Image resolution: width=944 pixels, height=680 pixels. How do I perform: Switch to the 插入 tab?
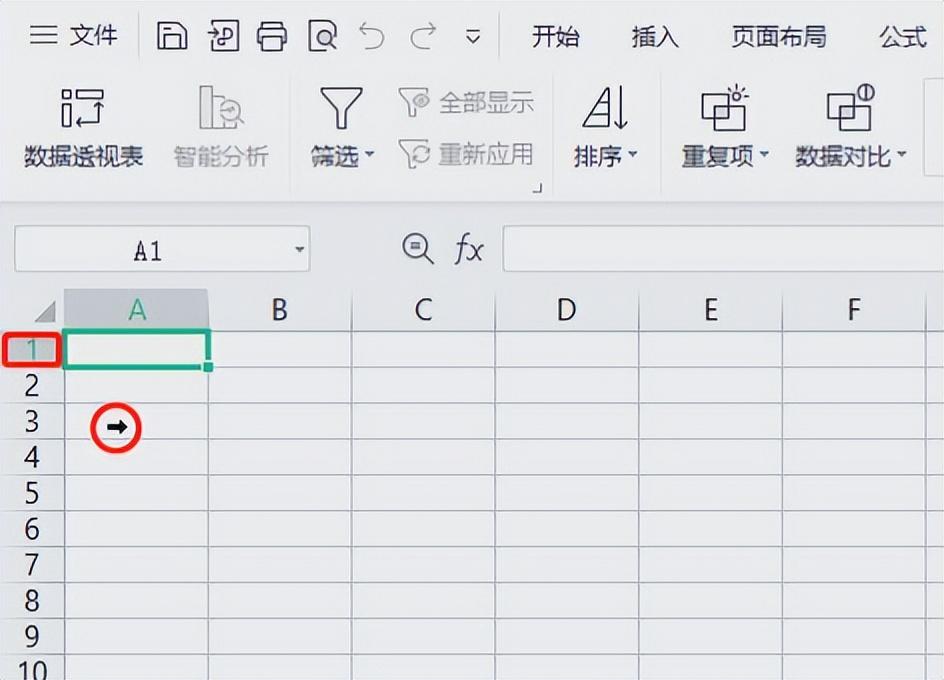(x=654, y=37)
